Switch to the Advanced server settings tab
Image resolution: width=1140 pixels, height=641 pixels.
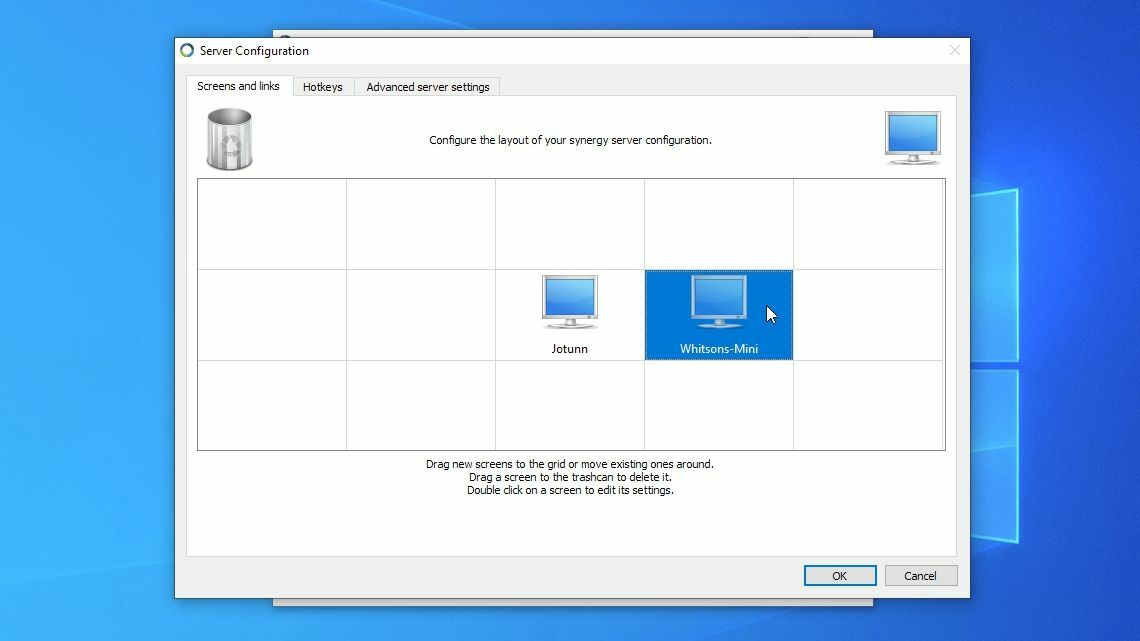pos(427,87)
